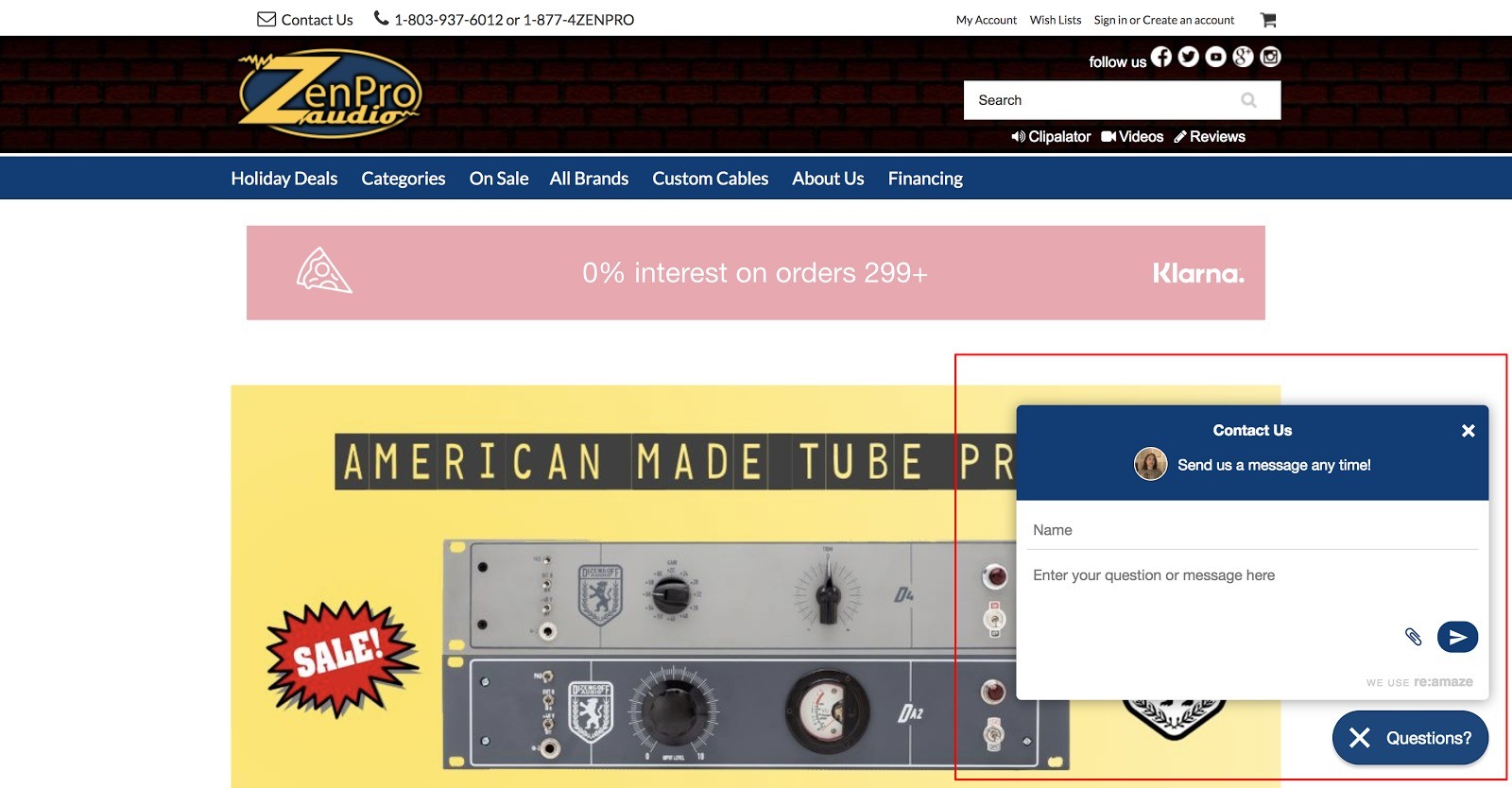This screenshot has width=1512, height=788.
Task: Visit the ZenPro Facebook page icon
Action: [x=1161, y=57]
